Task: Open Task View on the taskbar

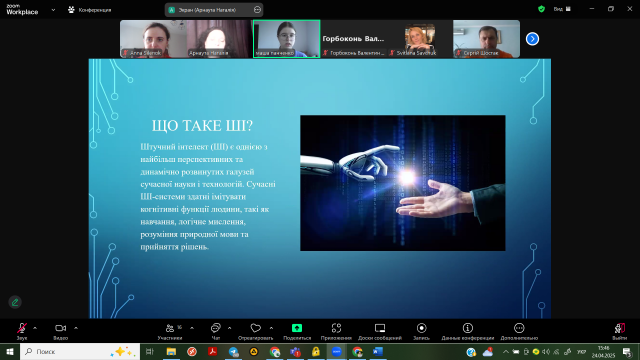Action: 149,351
